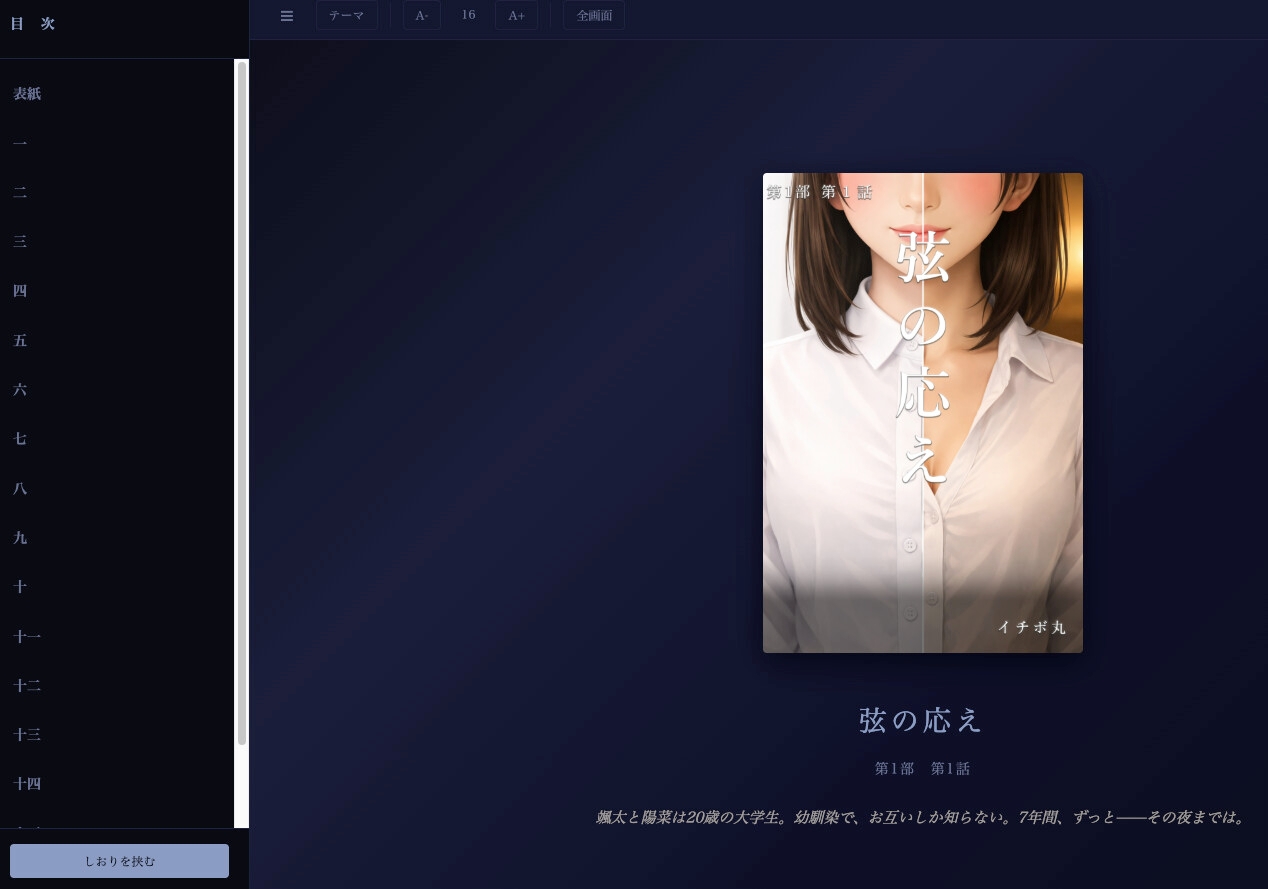This screenshot has width=1268, height=889.
Task: Go to chapter 二 in contents
Action: pos(20,192)
